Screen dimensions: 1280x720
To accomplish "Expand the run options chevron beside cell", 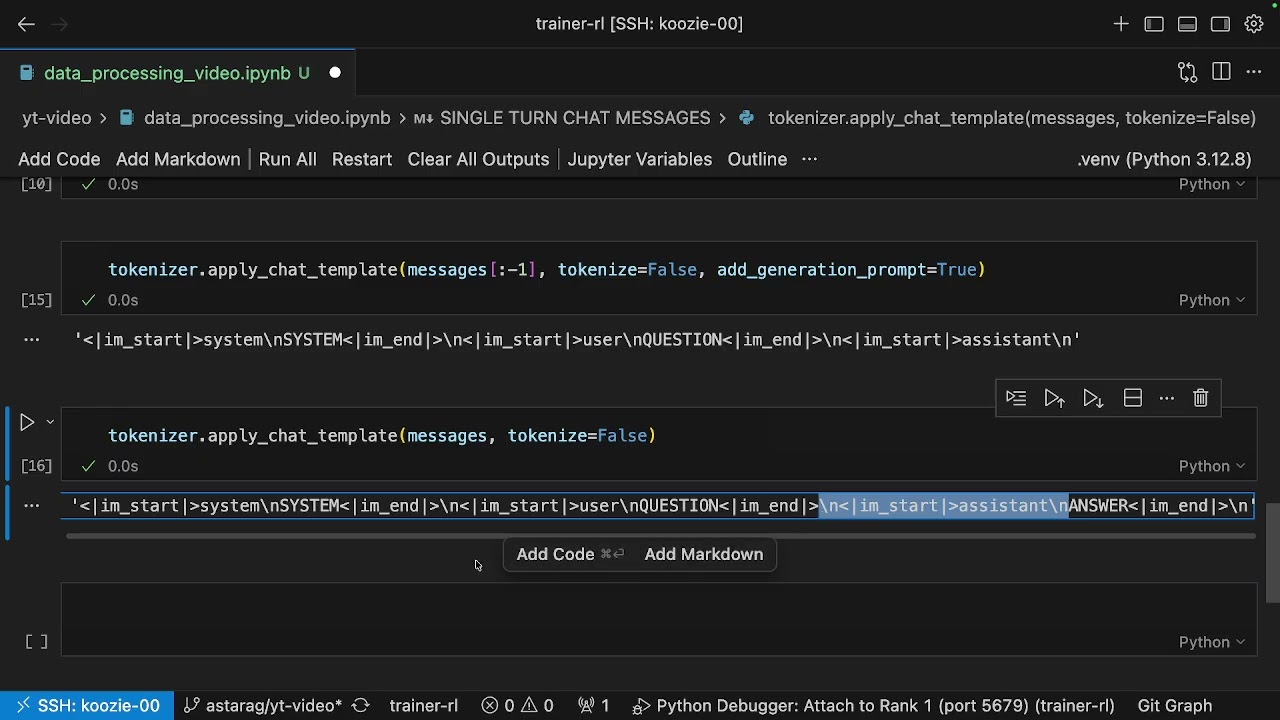I will 49,423.
